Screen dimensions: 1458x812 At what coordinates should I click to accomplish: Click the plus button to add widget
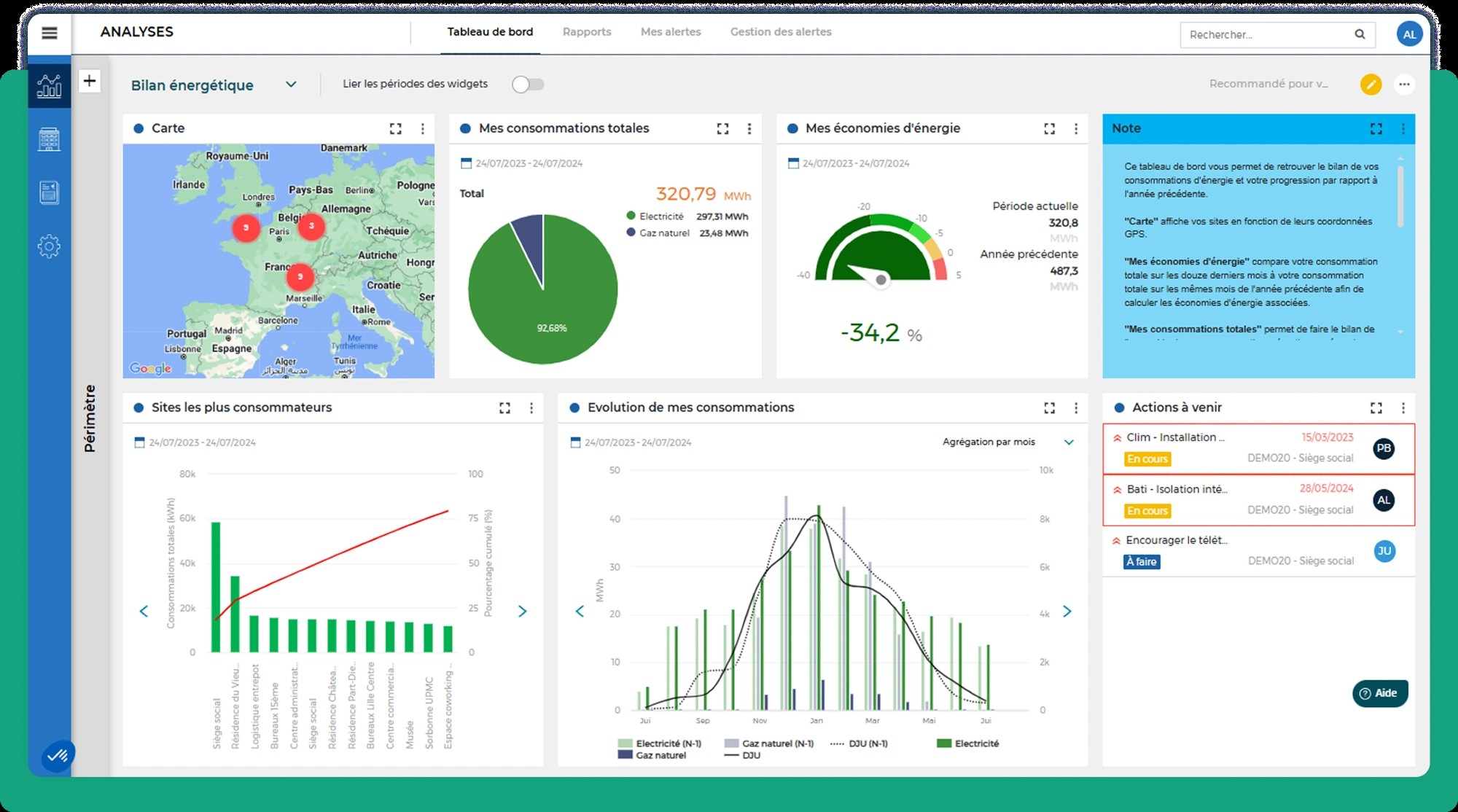tap(89, 81)
